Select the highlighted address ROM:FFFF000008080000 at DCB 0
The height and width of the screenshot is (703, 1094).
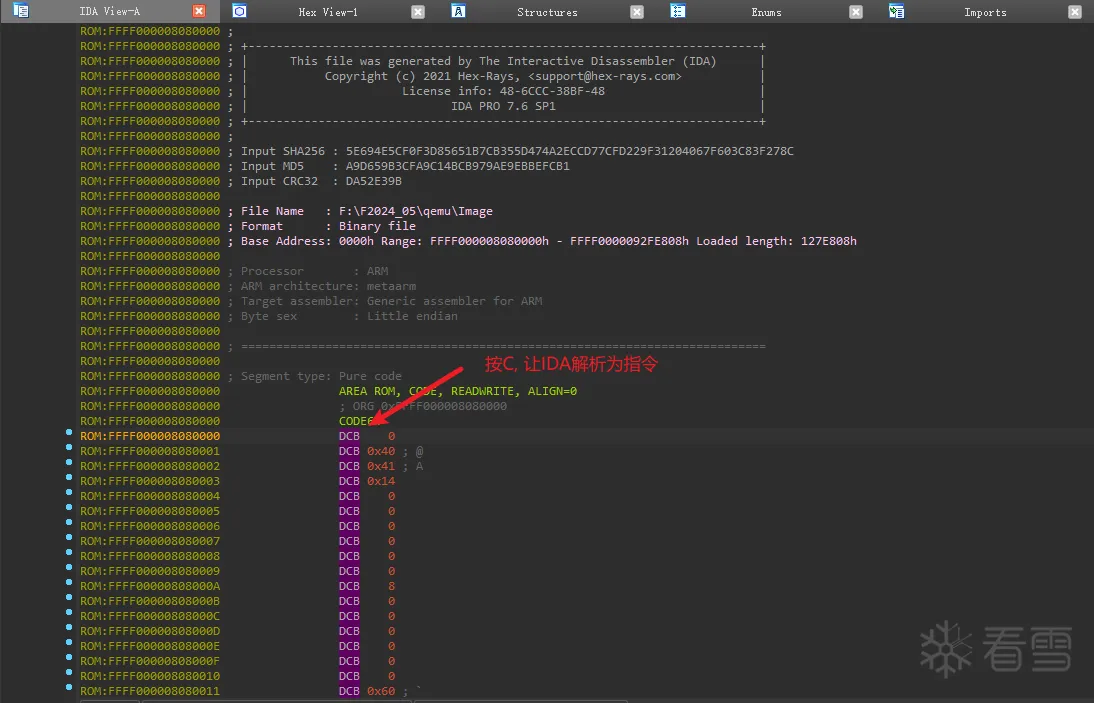pos(150,436)
